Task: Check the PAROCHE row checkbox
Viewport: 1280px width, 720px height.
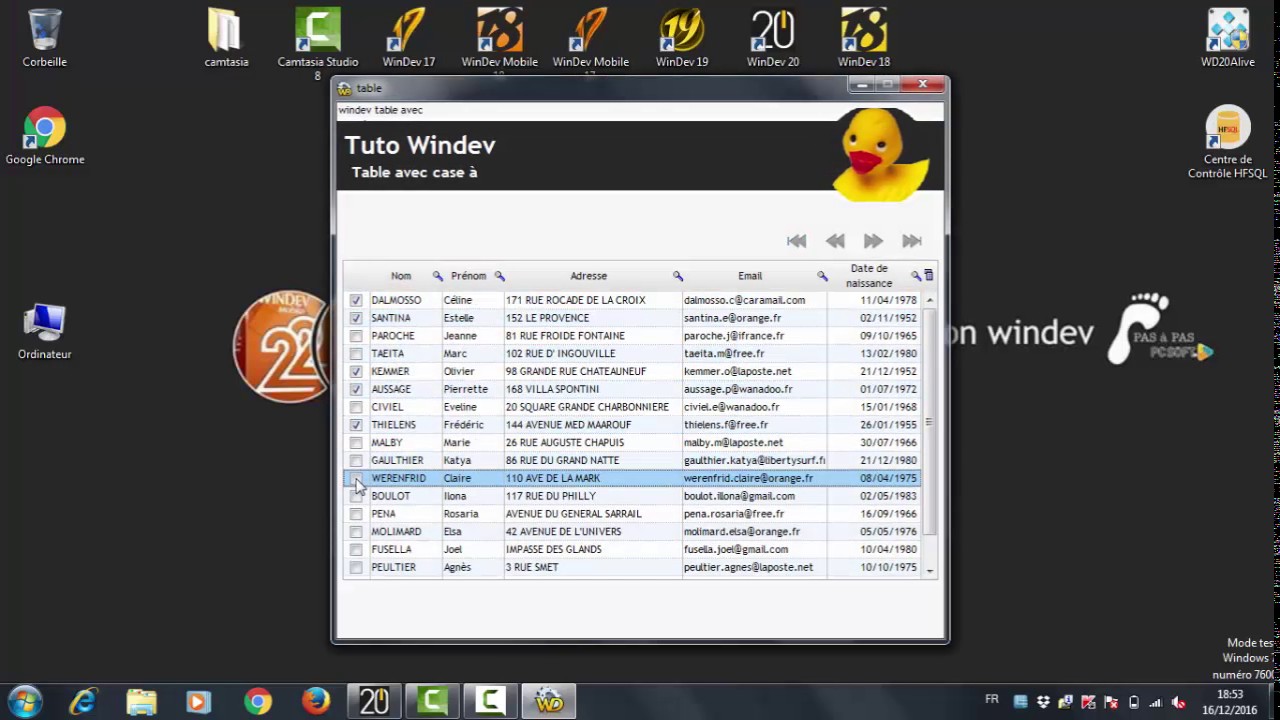Action: (x=356, y=336)
